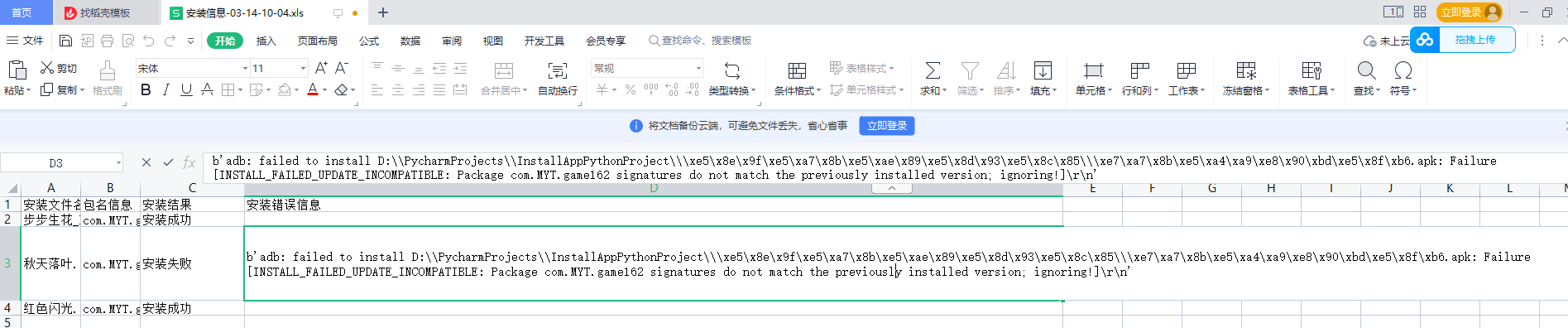Image resolution: width=1568 pixels, height=328 pixels.
Task: Apply horizontal center alignment
Action: click(x=398, y=89)
